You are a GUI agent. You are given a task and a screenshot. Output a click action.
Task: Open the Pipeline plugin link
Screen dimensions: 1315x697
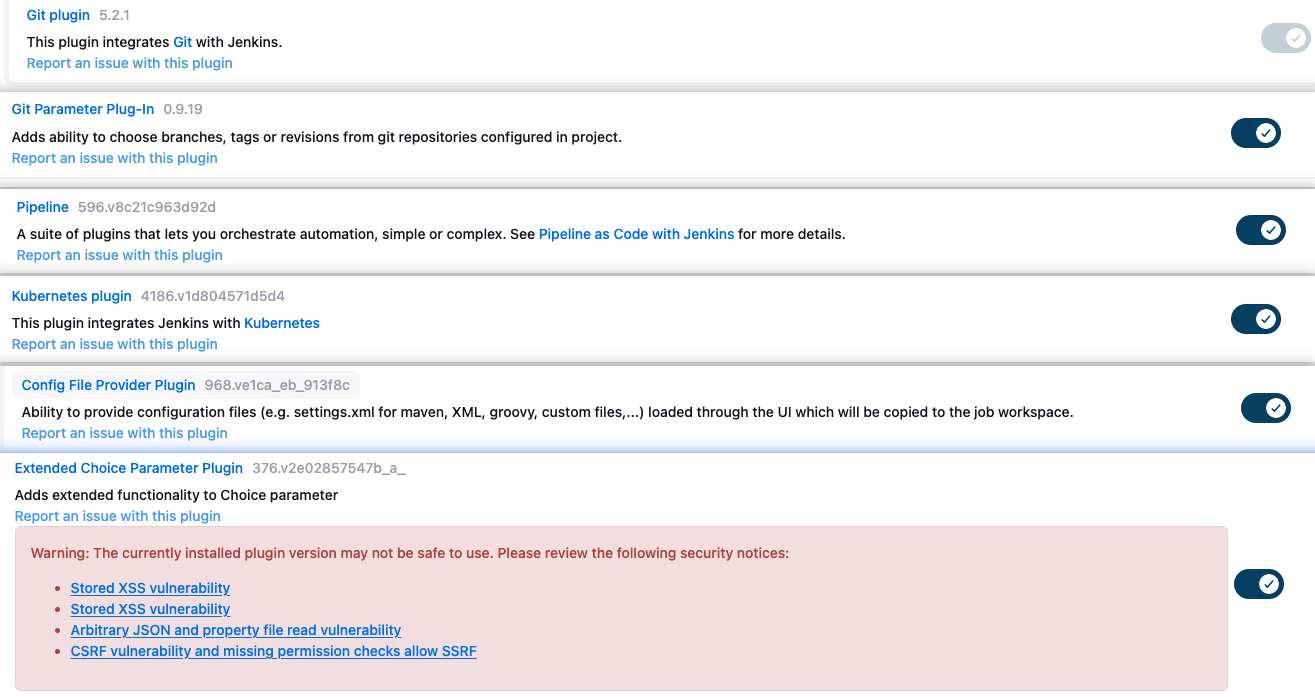[43, 207]
